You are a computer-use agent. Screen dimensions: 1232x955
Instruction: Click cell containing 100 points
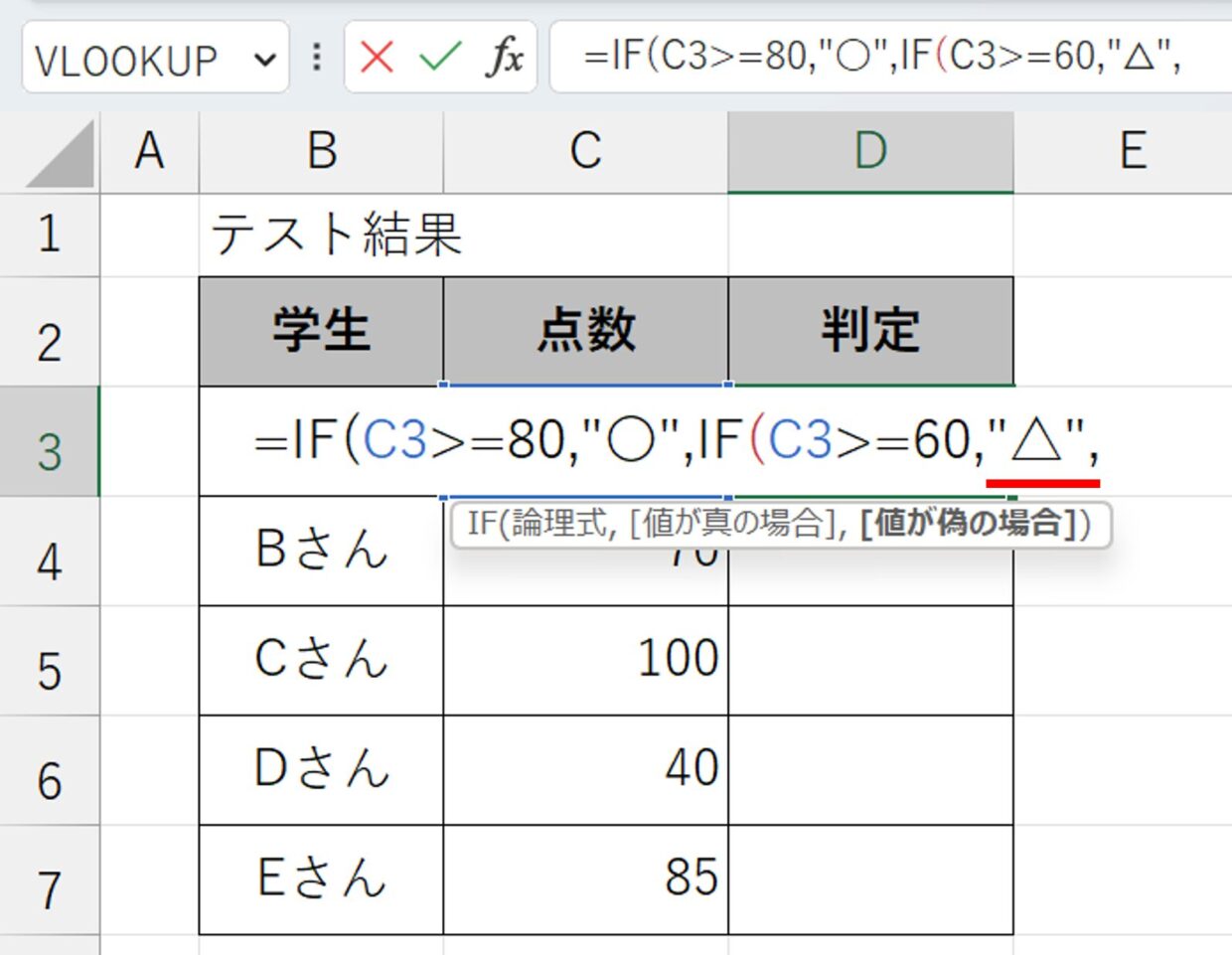pos(586,661)
